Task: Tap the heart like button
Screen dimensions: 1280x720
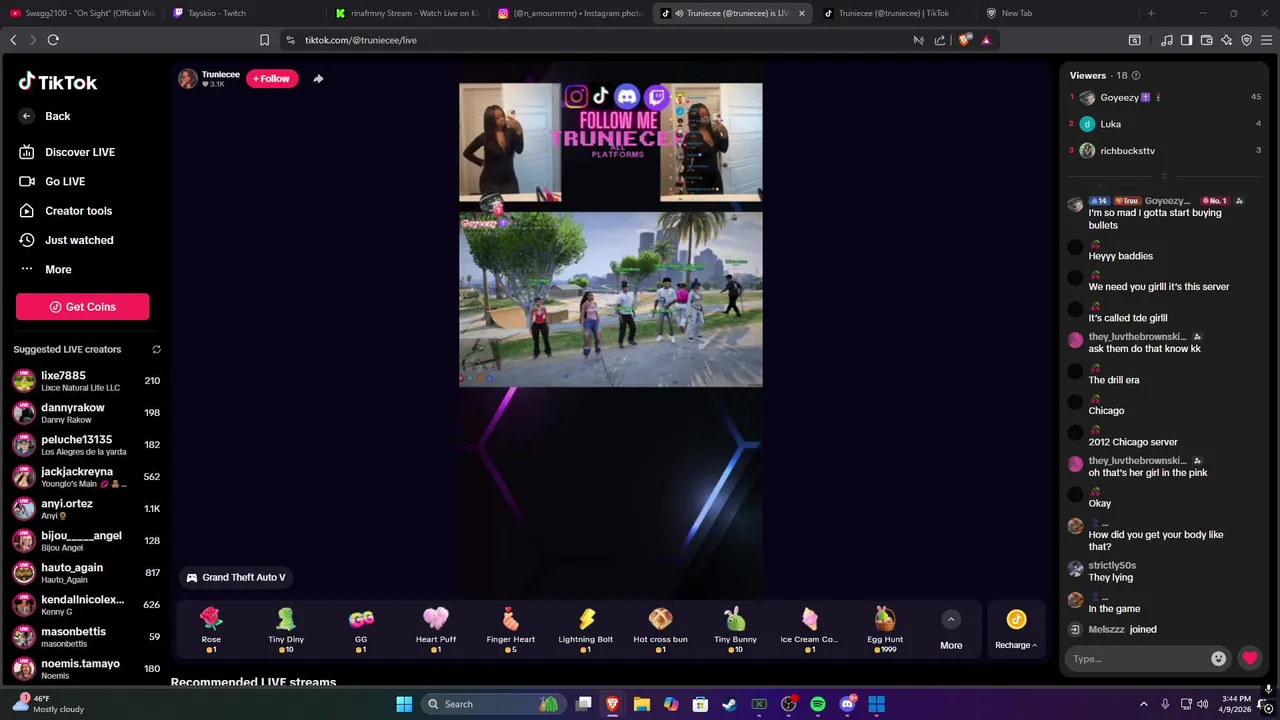Action: coord(1250,658)
